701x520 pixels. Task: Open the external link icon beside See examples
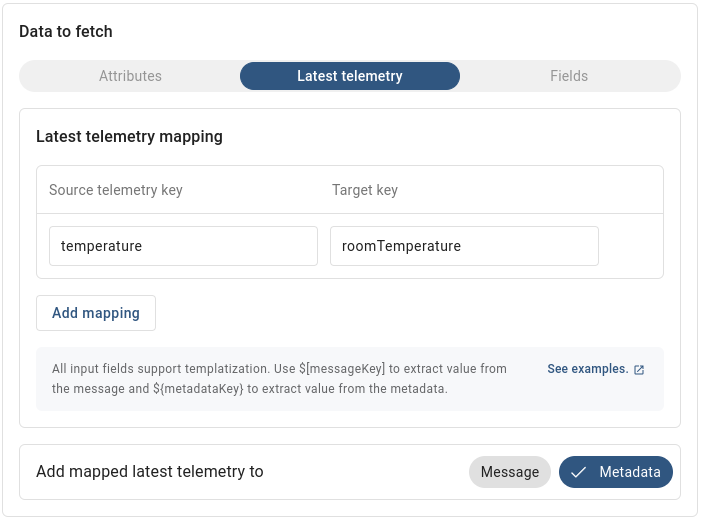coord(640,369)
